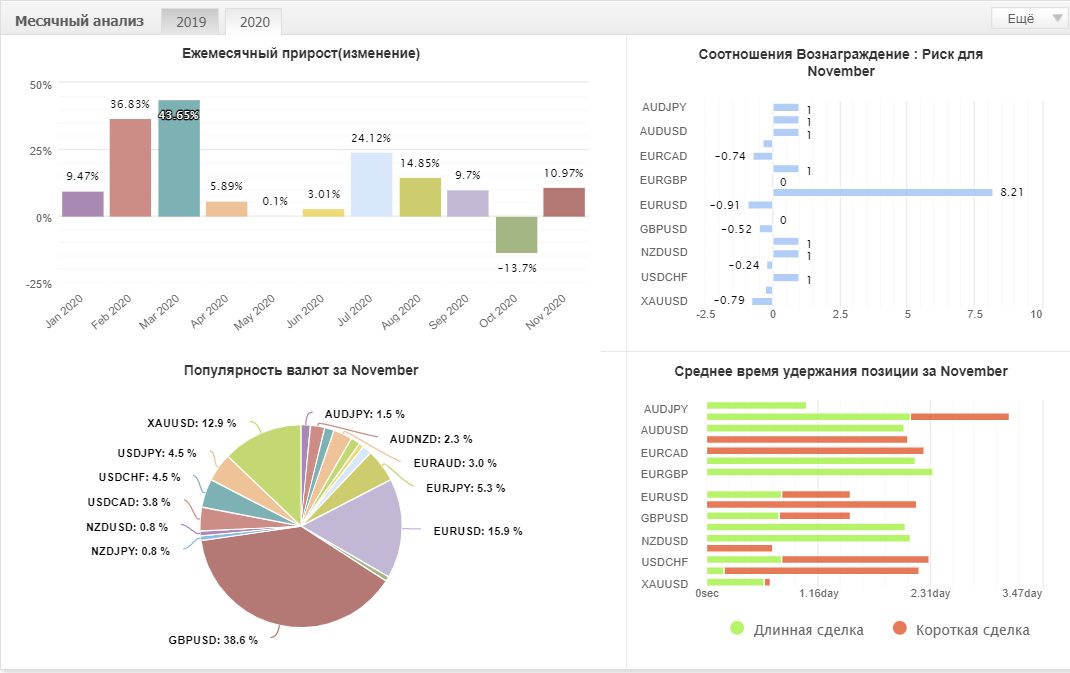Image resolution: width=1070 pixels, height=673 pixels.
Task: Click the 'EURAUD: 3.0 %' pie label
Action: [x=455, y=463]
